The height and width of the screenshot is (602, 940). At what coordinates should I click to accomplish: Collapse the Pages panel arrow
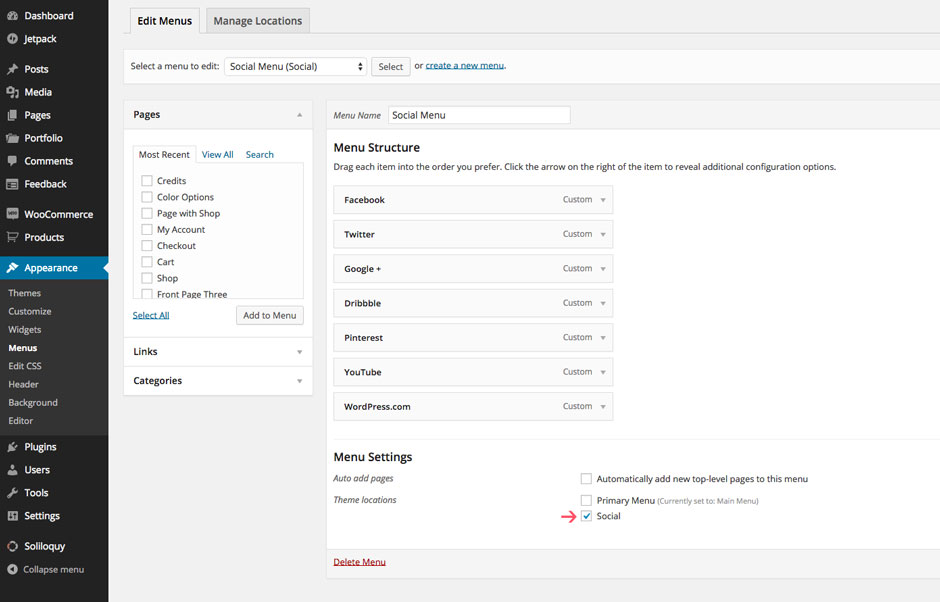click(300, 115)
